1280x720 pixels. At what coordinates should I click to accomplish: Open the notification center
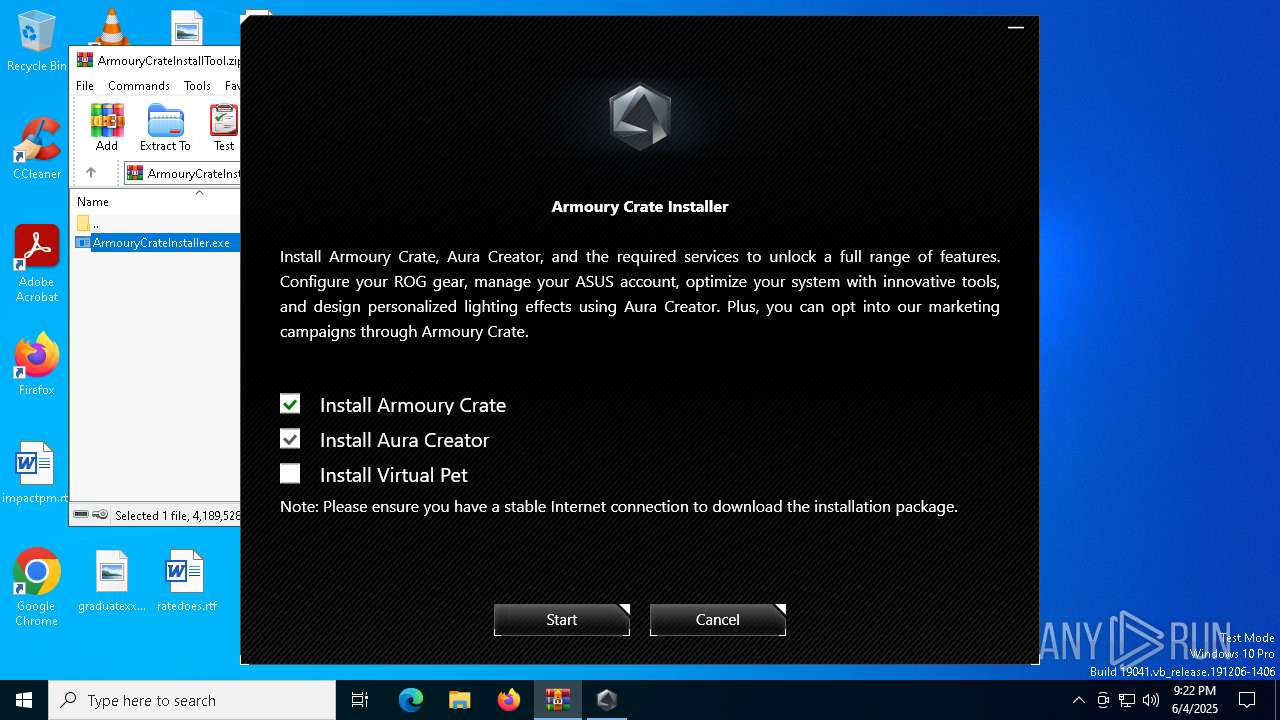click(1247, 700)
